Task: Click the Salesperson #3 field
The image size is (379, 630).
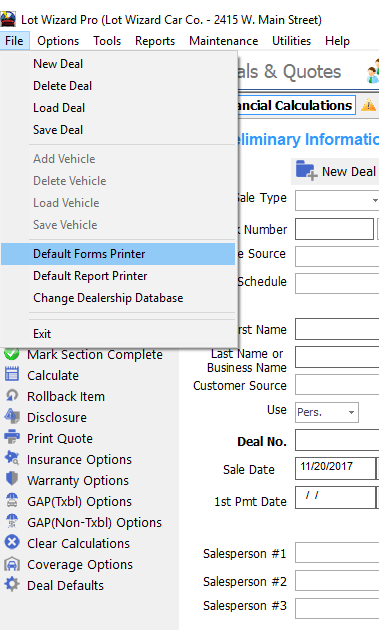Action: [x=337, y=608]
